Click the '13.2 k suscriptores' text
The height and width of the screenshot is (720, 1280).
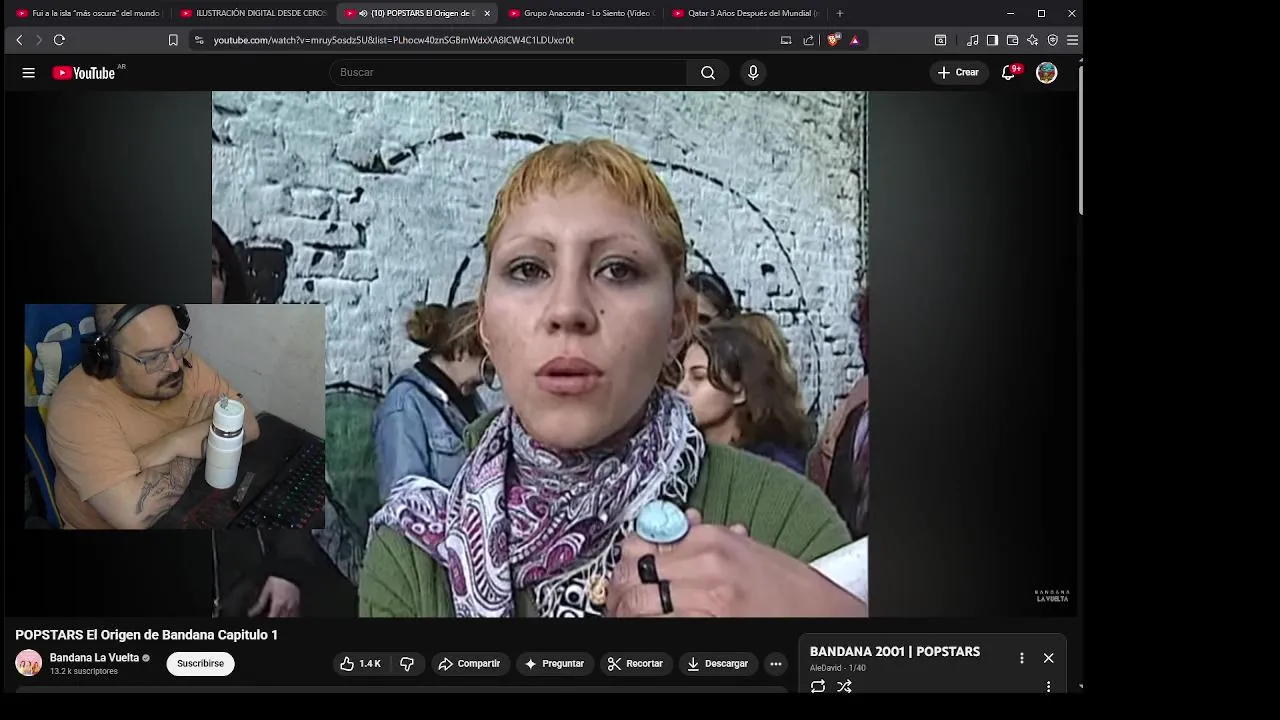pos(84,672)
